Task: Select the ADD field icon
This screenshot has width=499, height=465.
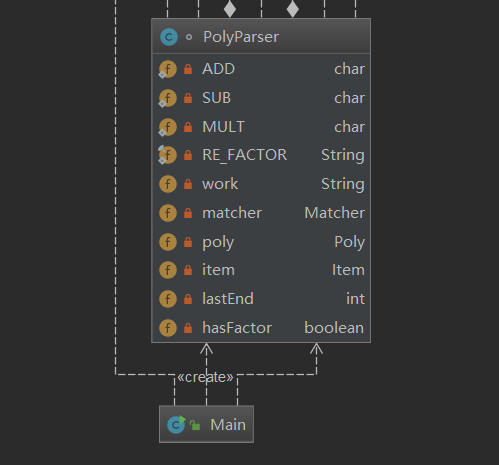Action: 168,69
